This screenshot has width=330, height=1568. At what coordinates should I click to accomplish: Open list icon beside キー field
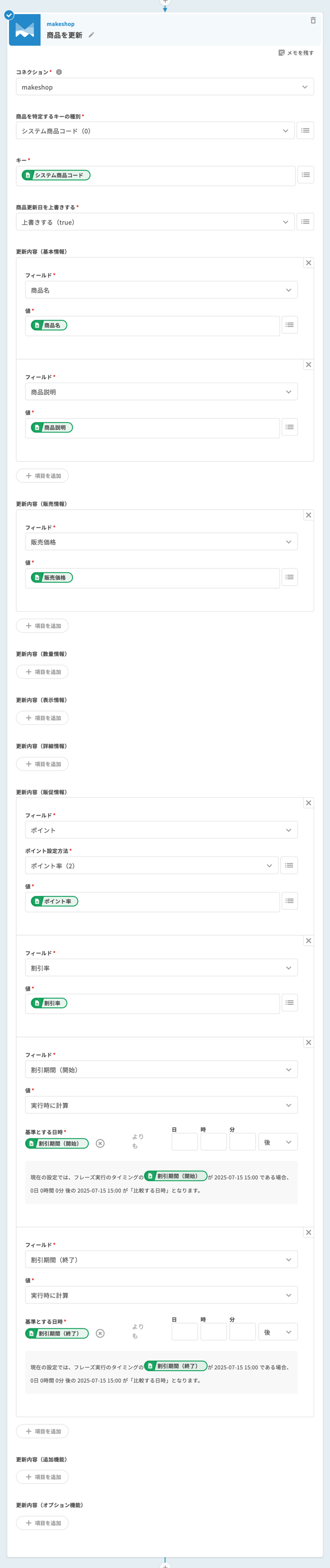[305, 175]
